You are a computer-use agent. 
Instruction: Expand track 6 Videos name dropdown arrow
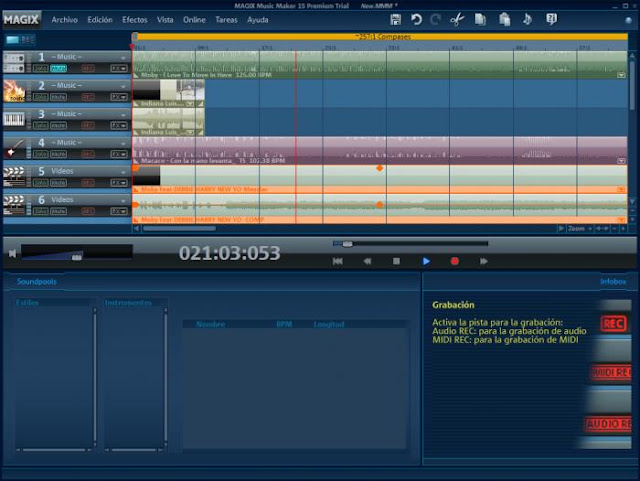pyautogui.click(x=123, y=201)
